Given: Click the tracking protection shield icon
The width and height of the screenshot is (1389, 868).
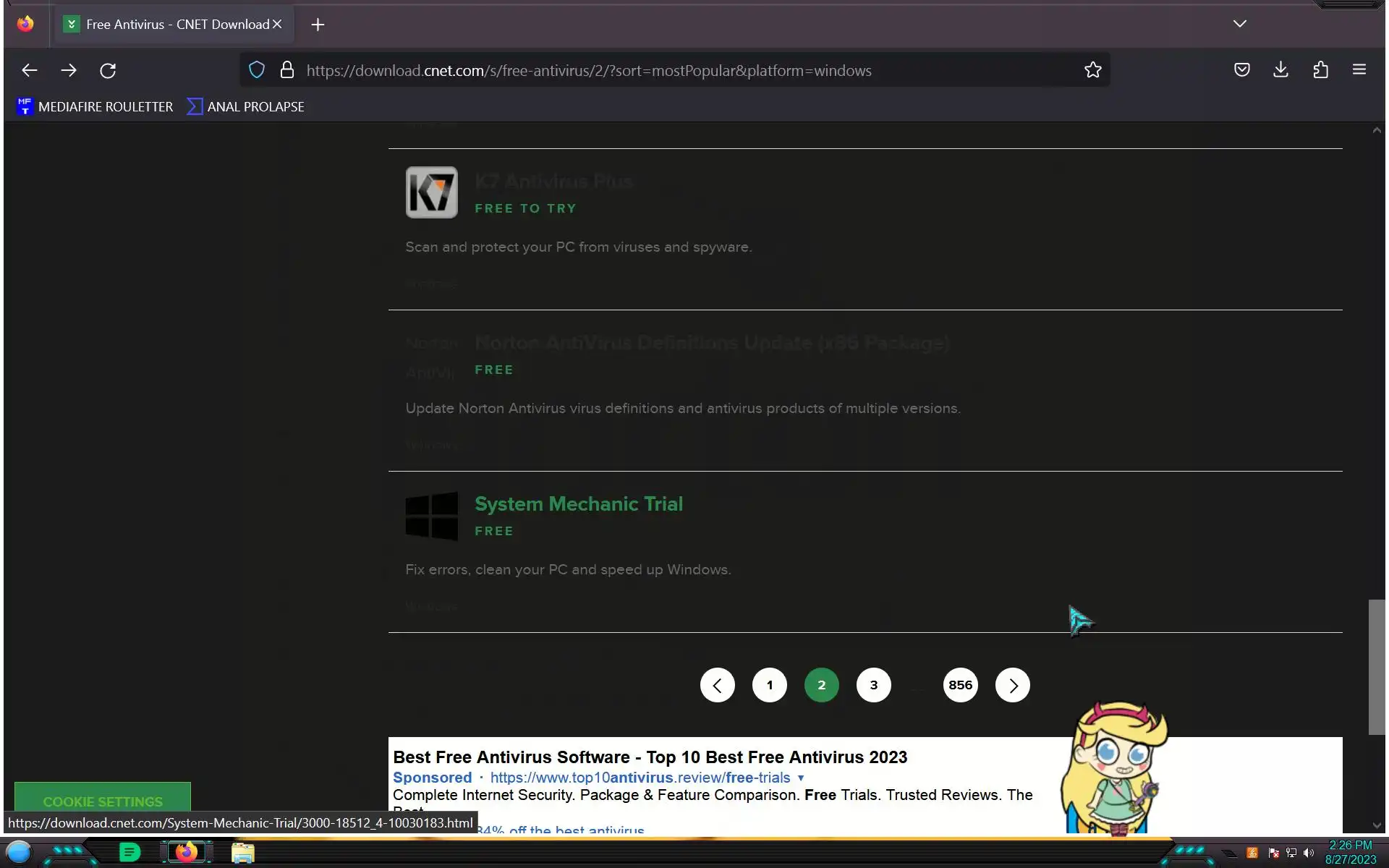Looking at the screenshot, I should point(257,70).
